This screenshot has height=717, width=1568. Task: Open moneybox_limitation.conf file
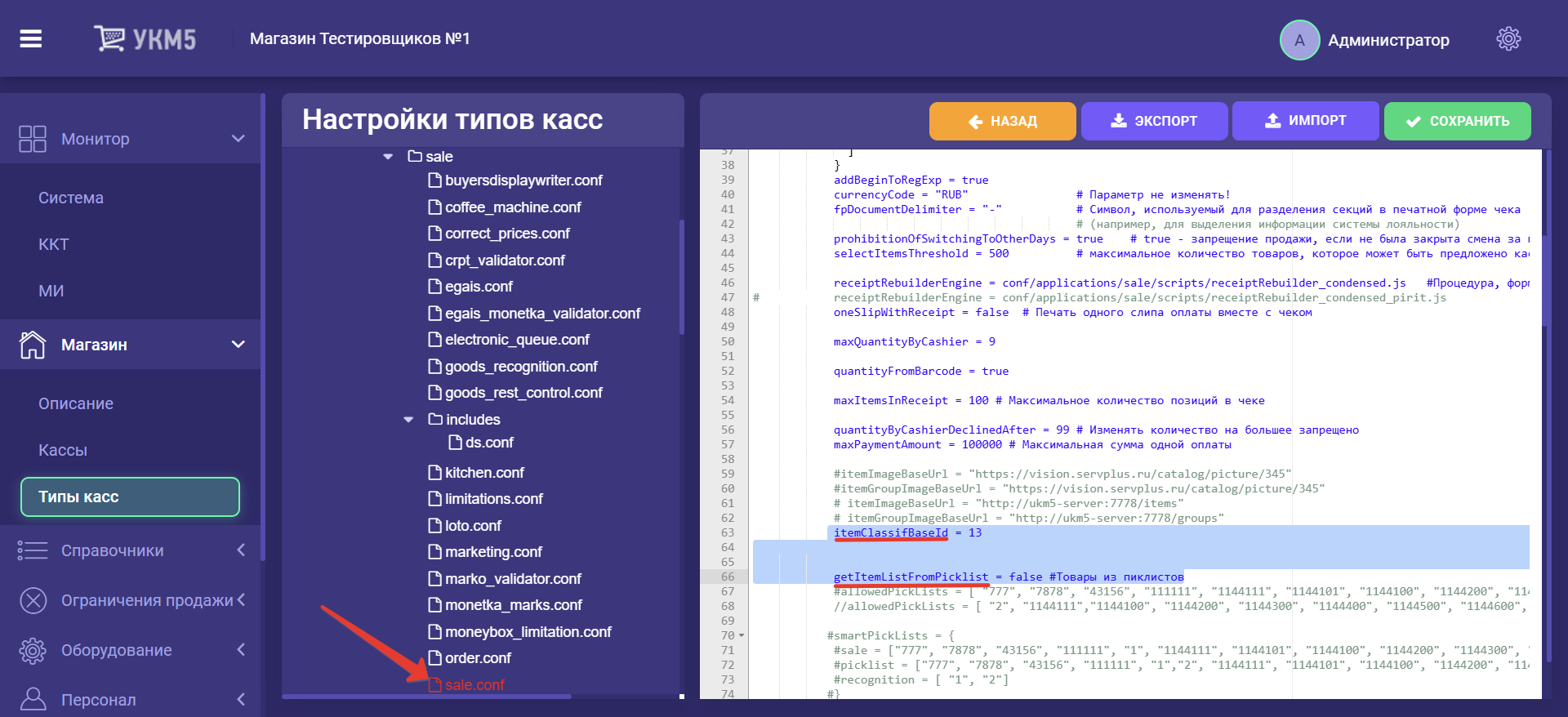(528, 631)
